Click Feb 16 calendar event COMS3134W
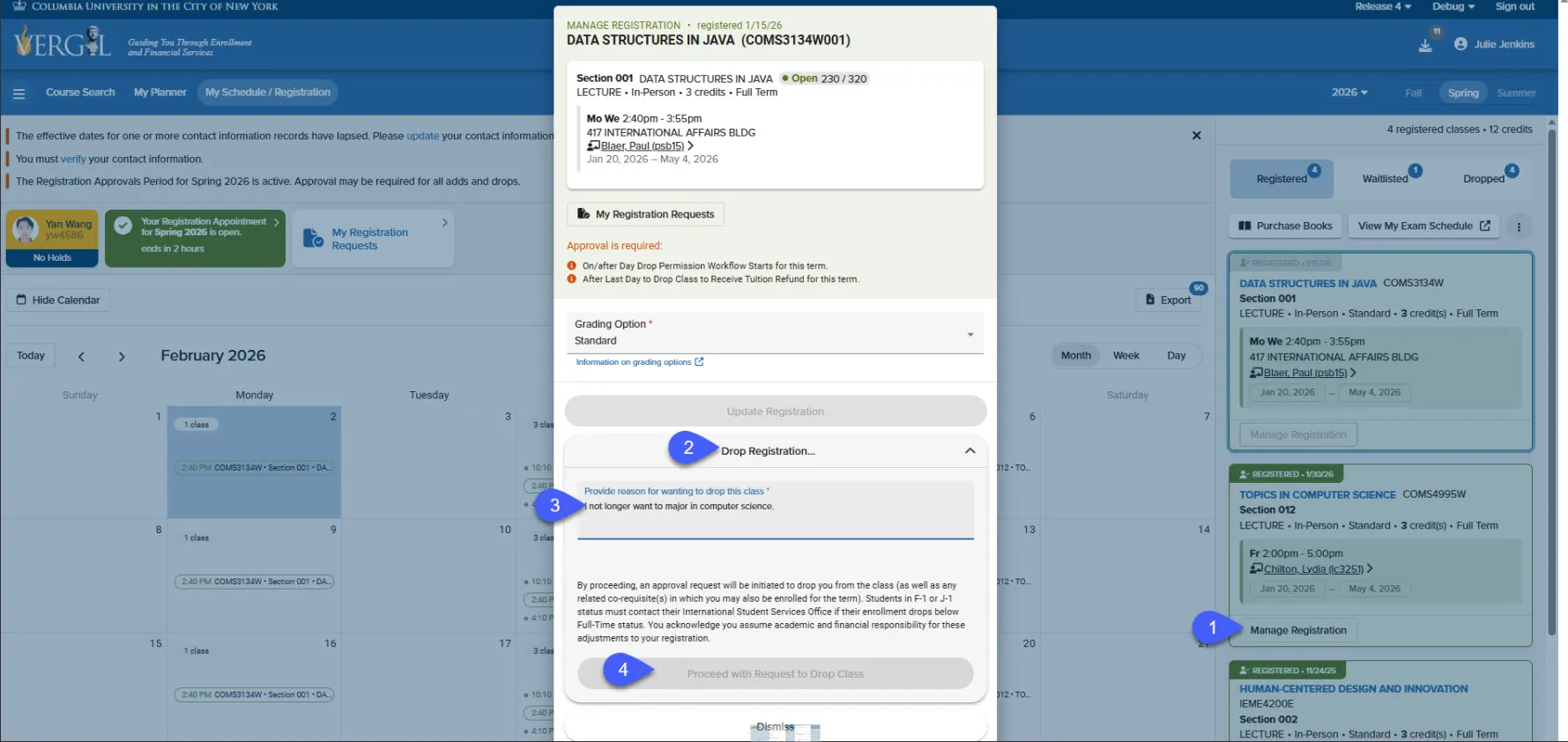 coord(255,695)
